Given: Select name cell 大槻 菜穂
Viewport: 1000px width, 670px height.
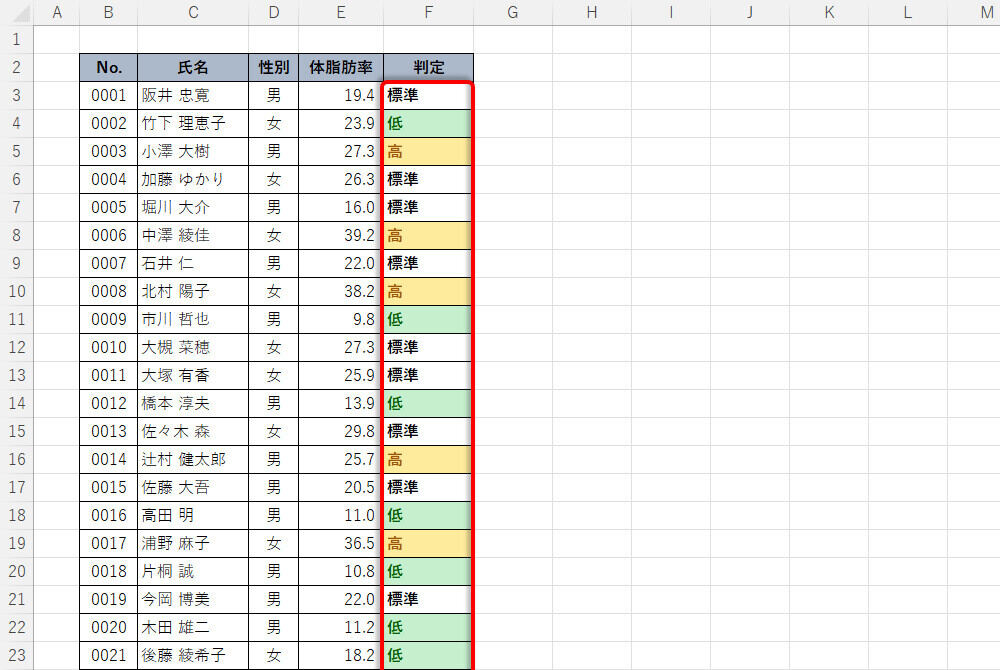Looking at the screenshot, I should point(193,347).
